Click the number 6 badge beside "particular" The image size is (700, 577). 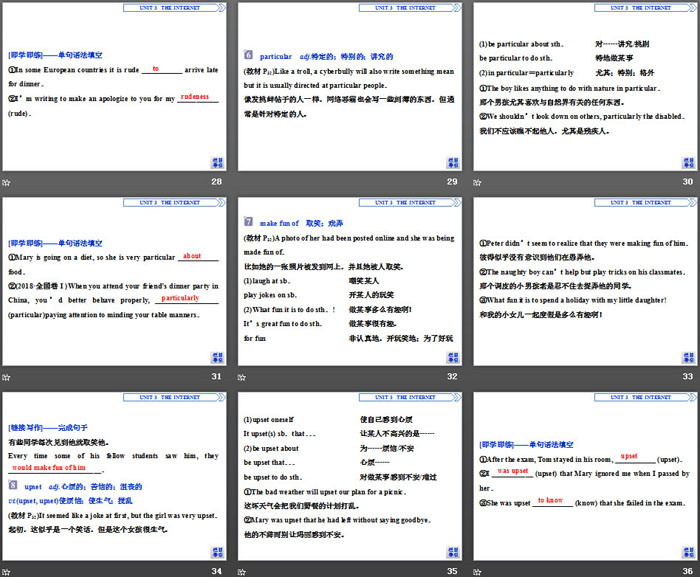(250, 56)
